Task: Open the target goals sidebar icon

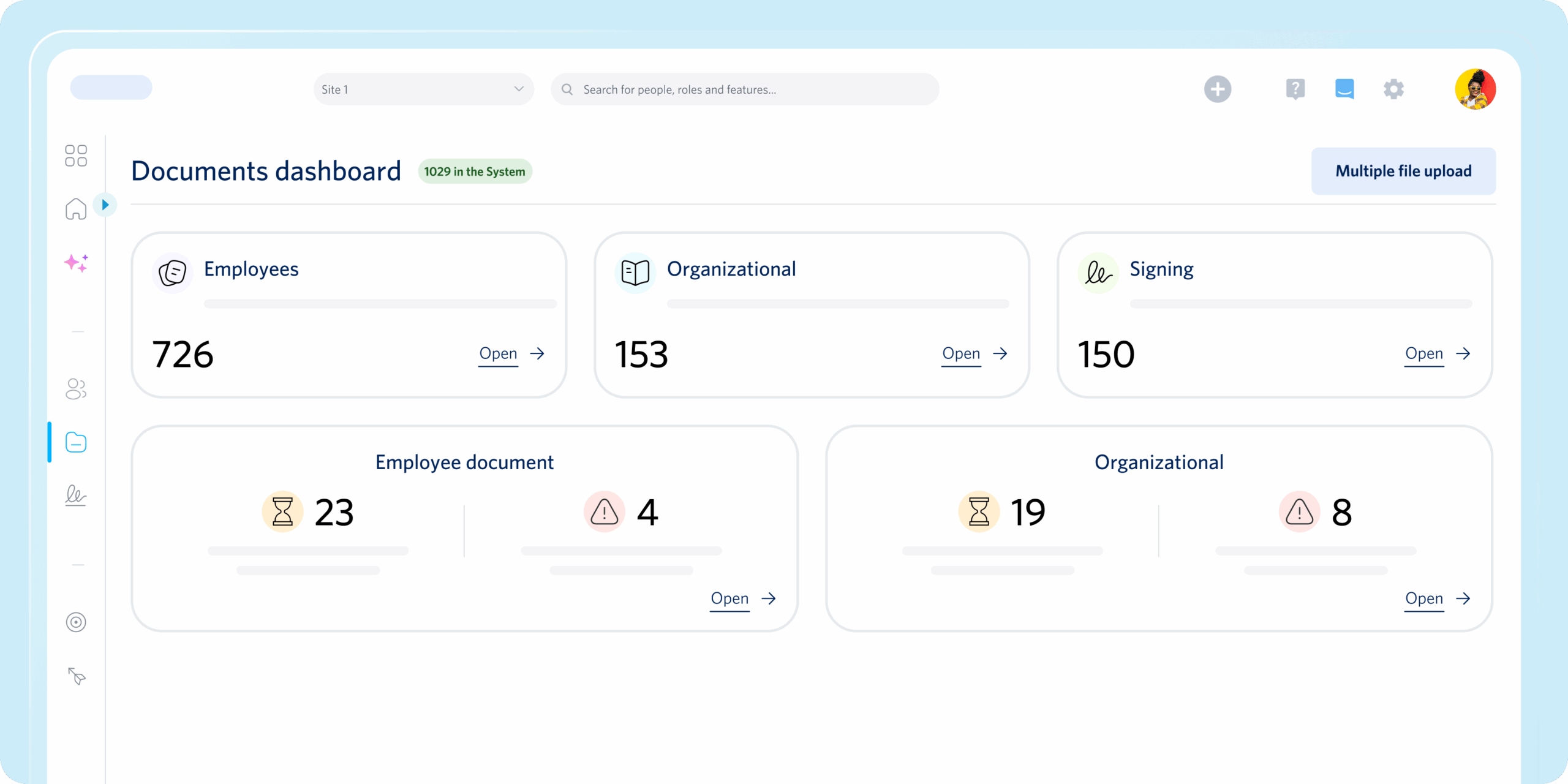Action: (x=76, y=622)
